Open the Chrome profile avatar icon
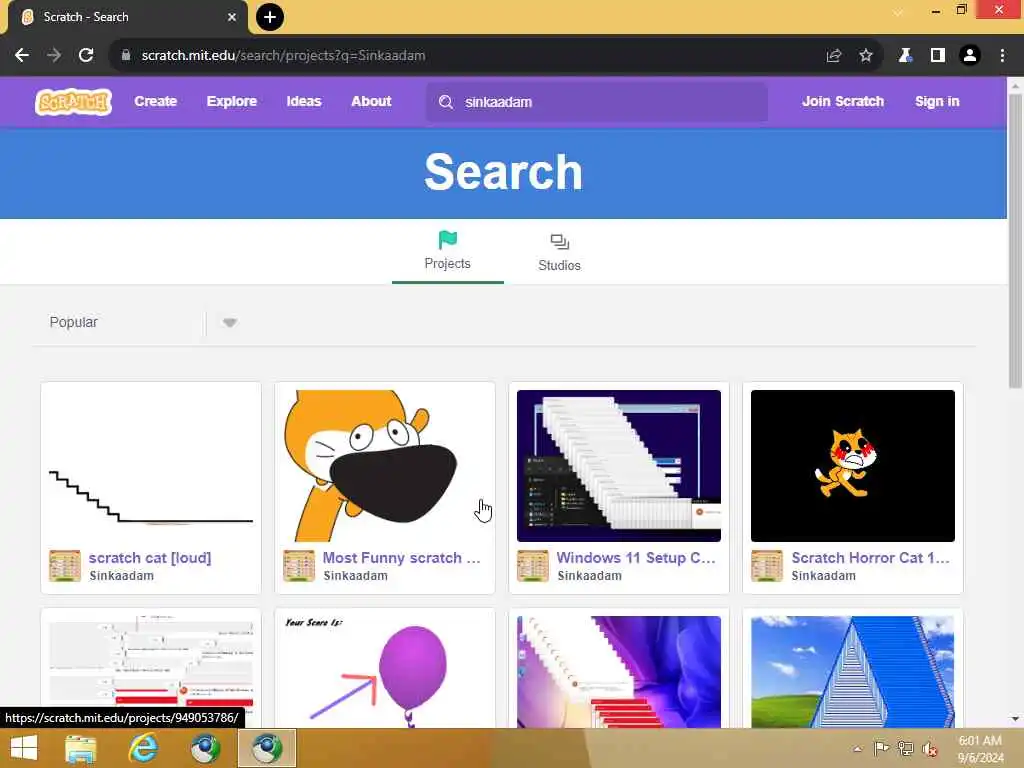1024x768 pixels. (x=970, y=56)
